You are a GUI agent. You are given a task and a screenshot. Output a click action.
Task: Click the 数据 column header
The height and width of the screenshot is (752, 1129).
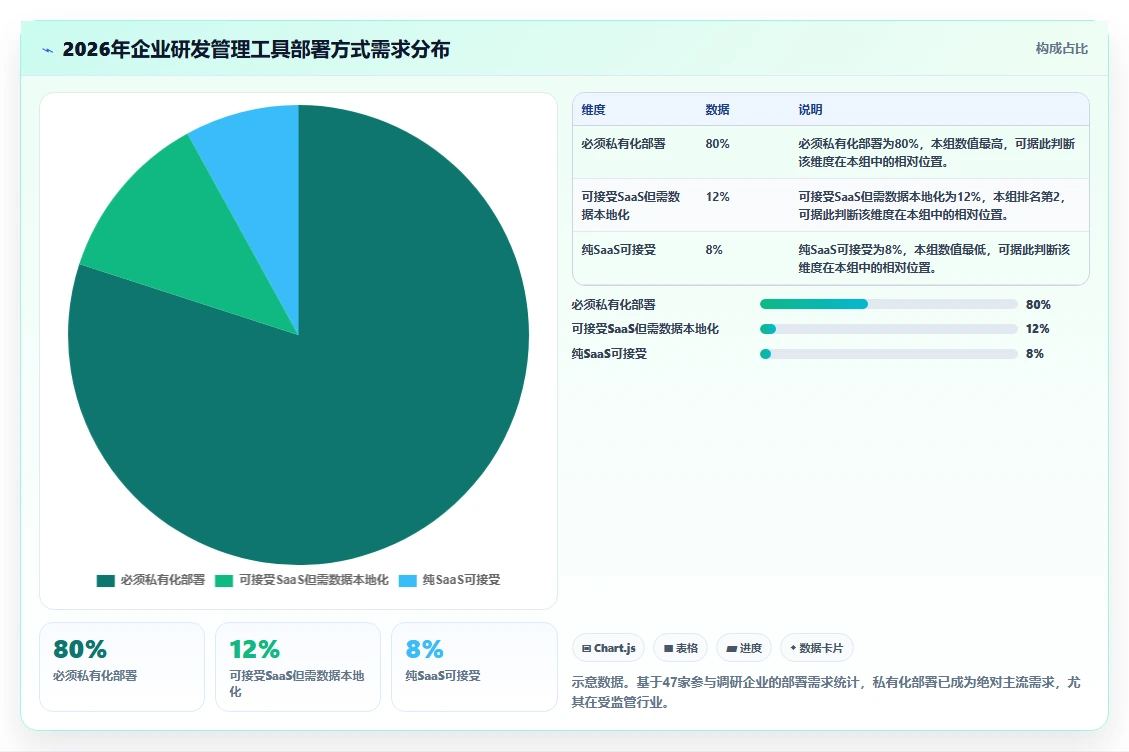pyautogui.click(x=717, y=109)
